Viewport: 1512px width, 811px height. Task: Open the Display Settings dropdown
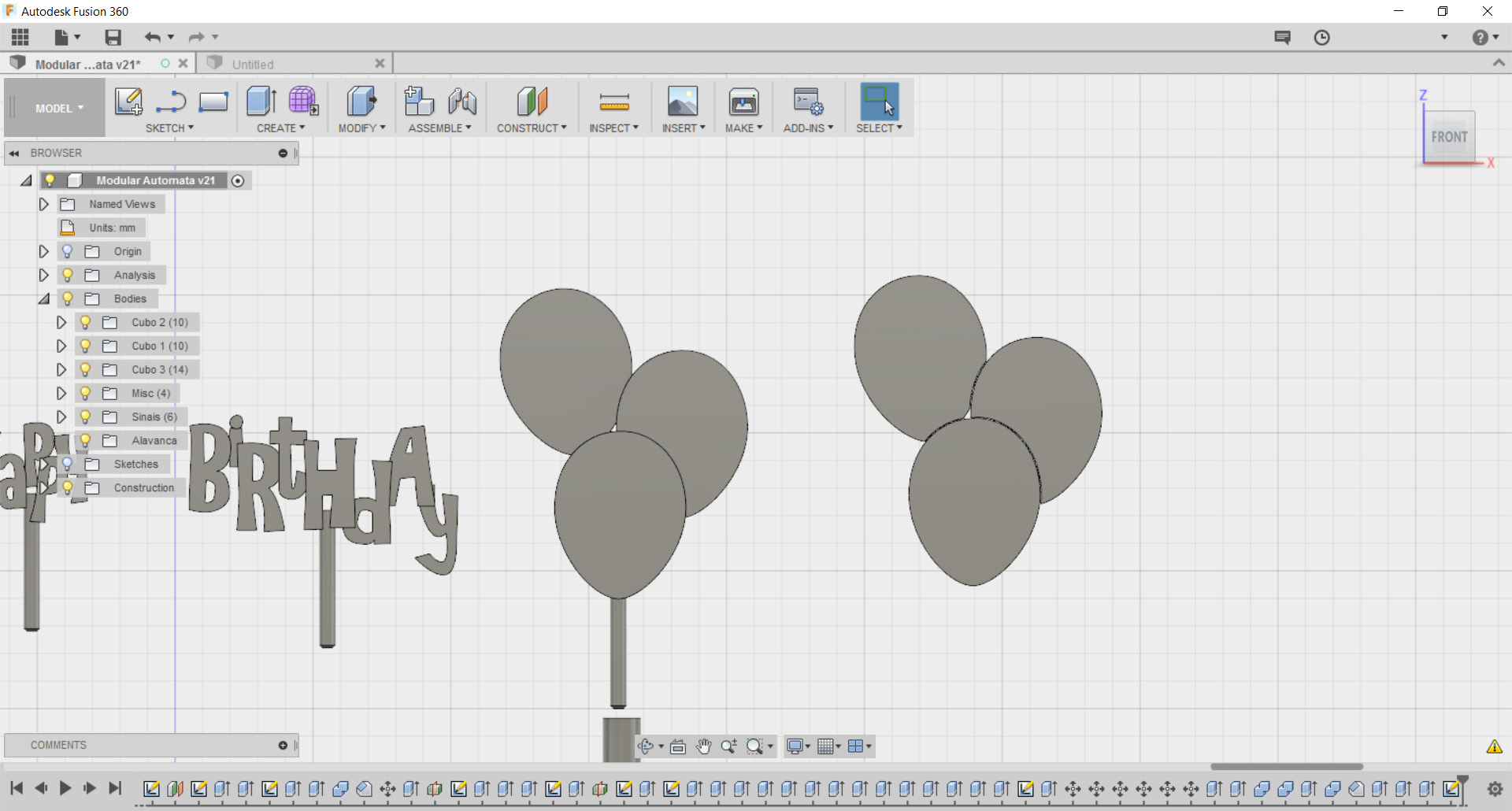point(799,746)
